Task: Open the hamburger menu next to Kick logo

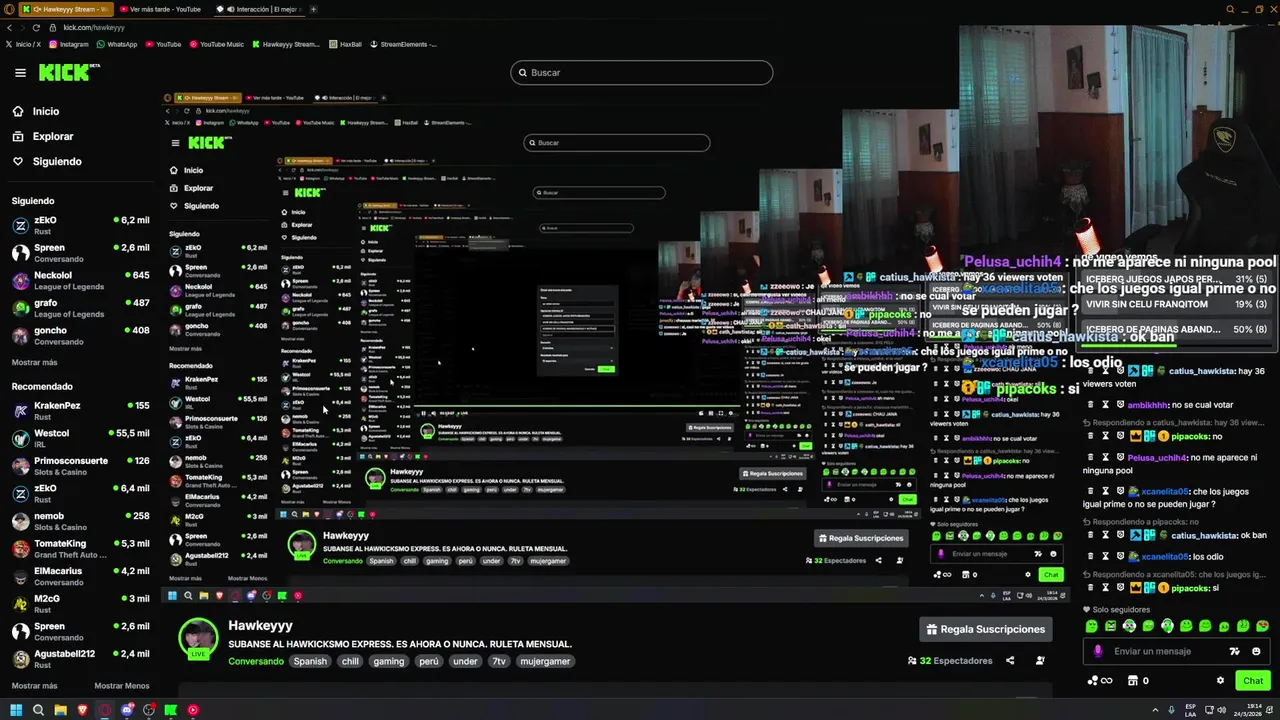Action: [x=20, y=72]
